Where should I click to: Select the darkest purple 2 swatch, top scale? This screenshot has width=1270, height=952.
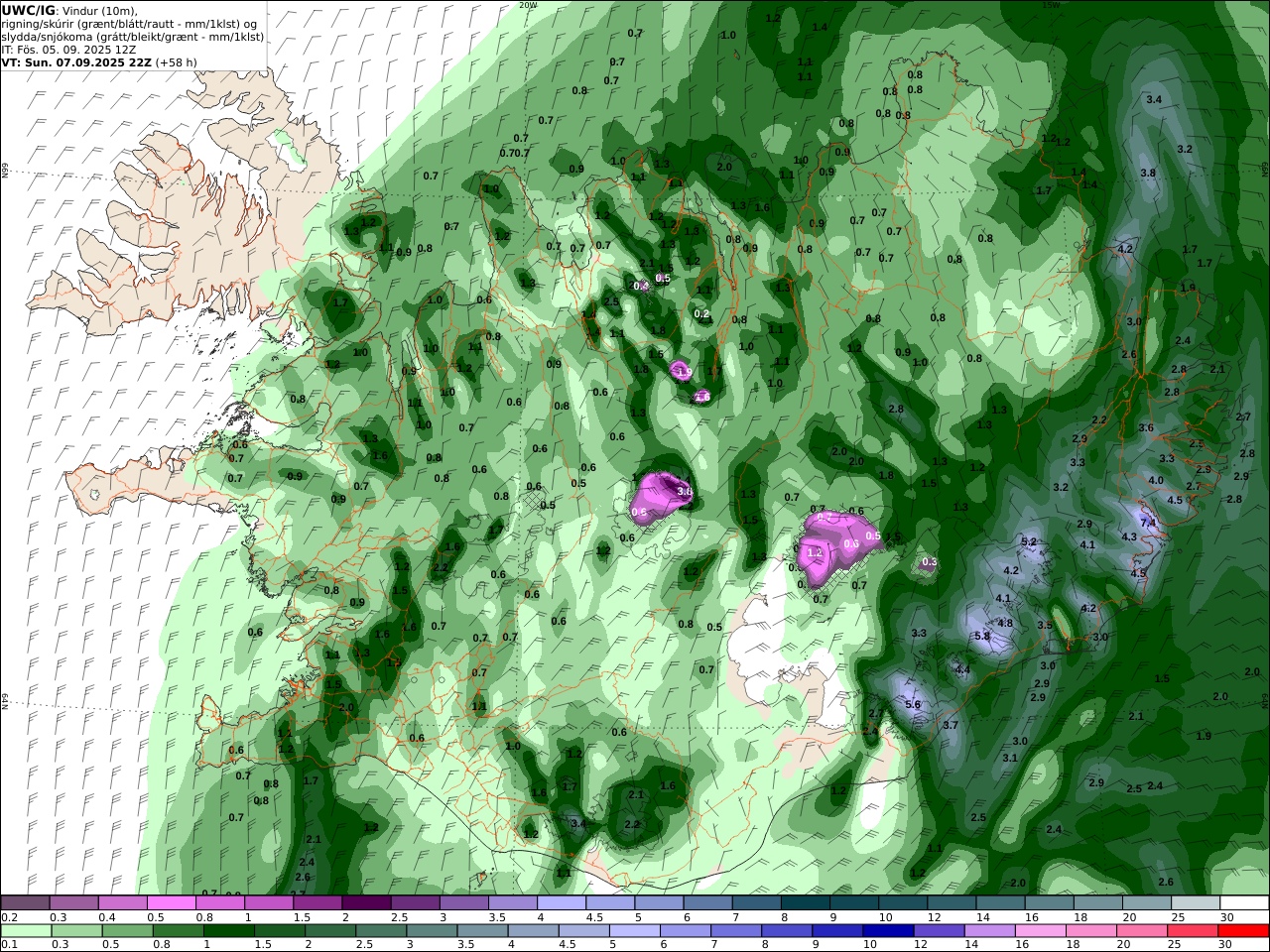[366, 903]
